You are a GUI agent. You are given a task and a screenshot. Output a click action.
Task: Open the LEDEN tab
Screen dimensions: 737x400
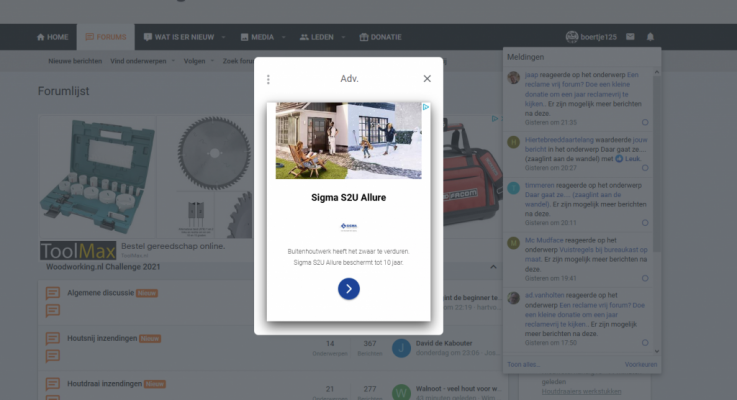pos(317,37)
